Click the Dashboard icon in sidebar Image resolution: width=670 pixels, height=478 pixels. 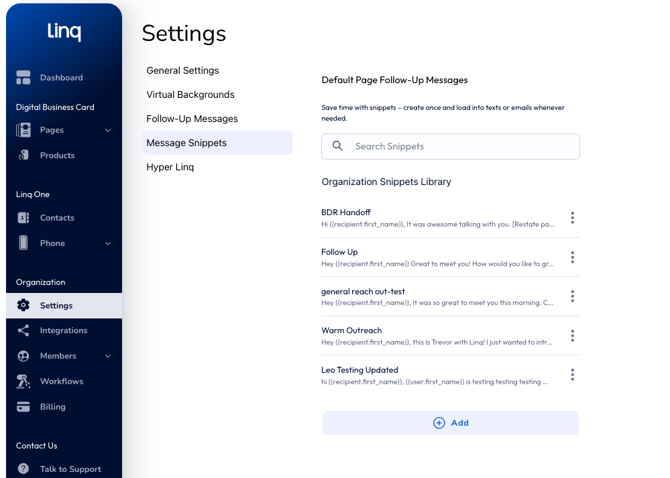[x=23, y=78]
